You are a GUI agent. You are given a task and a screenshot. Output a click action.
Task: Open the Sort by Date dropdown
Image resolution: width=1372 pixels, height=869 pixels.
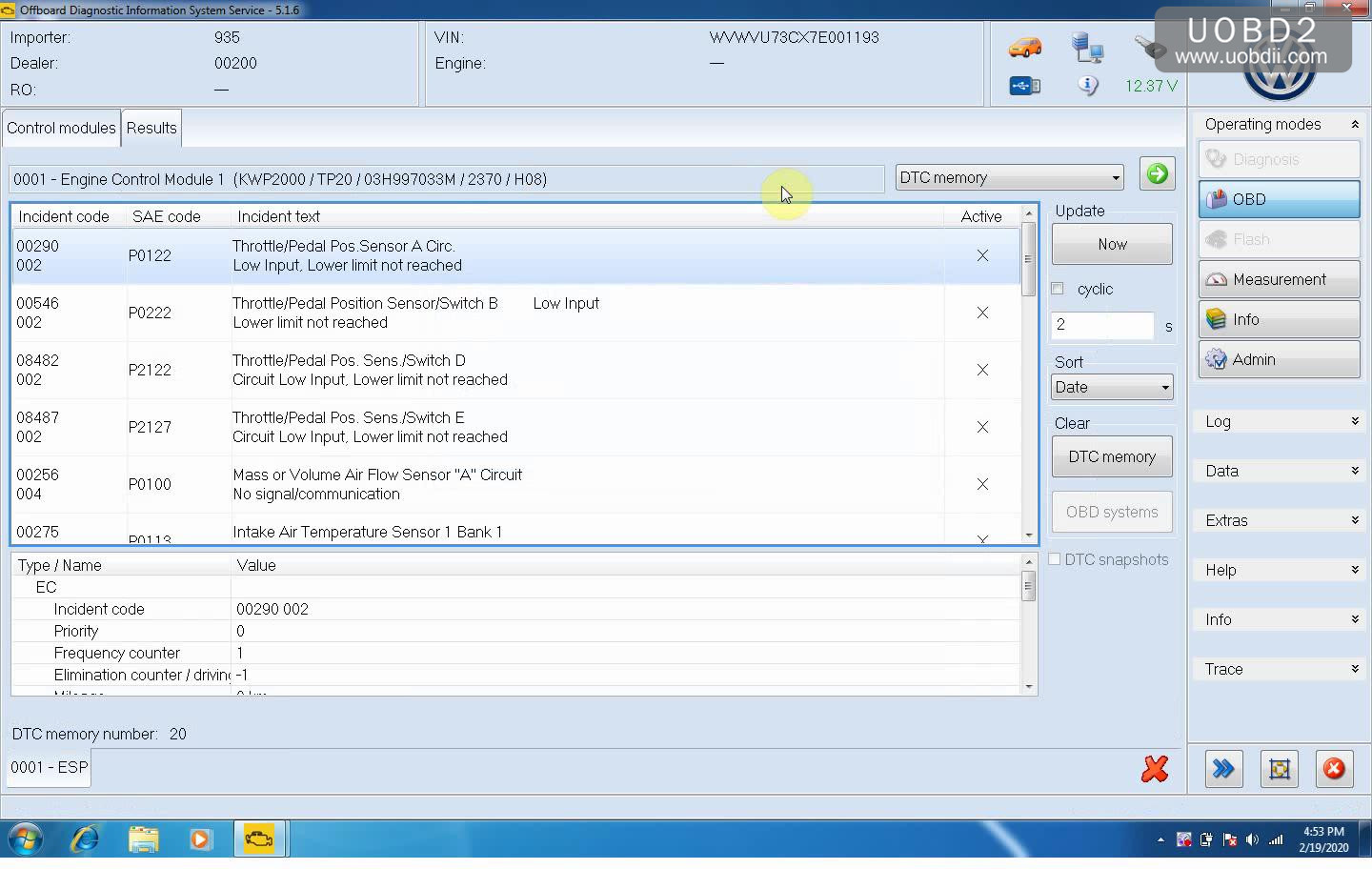click(1112, 387)
